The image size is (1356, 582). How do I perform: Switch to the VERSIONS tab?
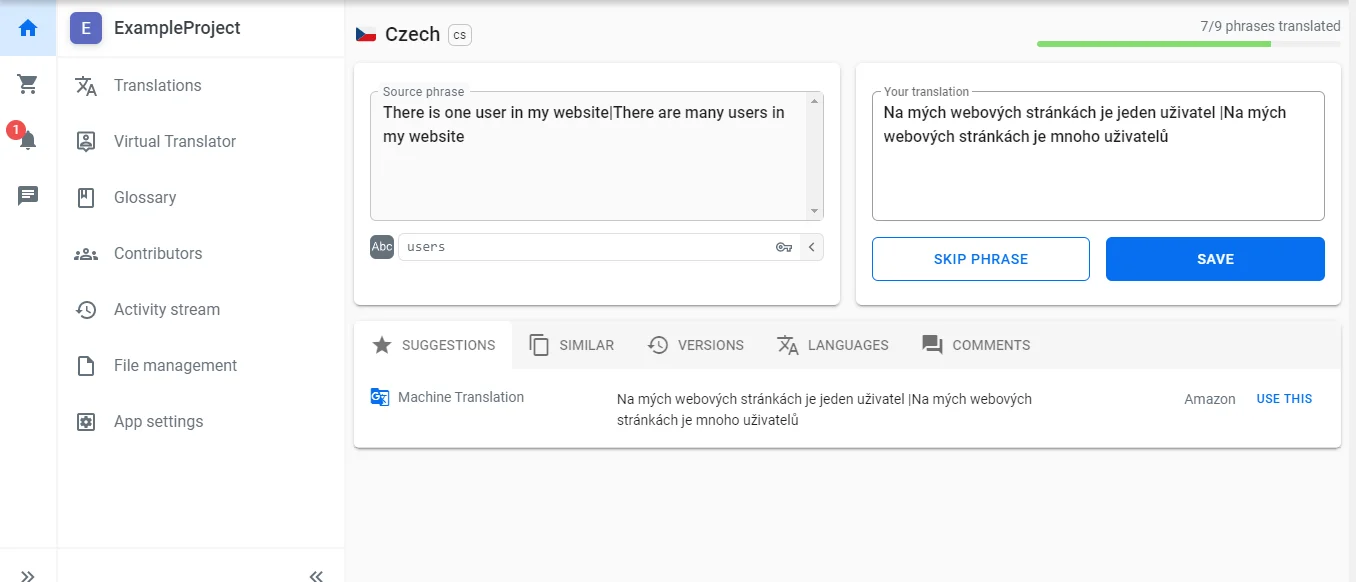click(x=696, y=345)
